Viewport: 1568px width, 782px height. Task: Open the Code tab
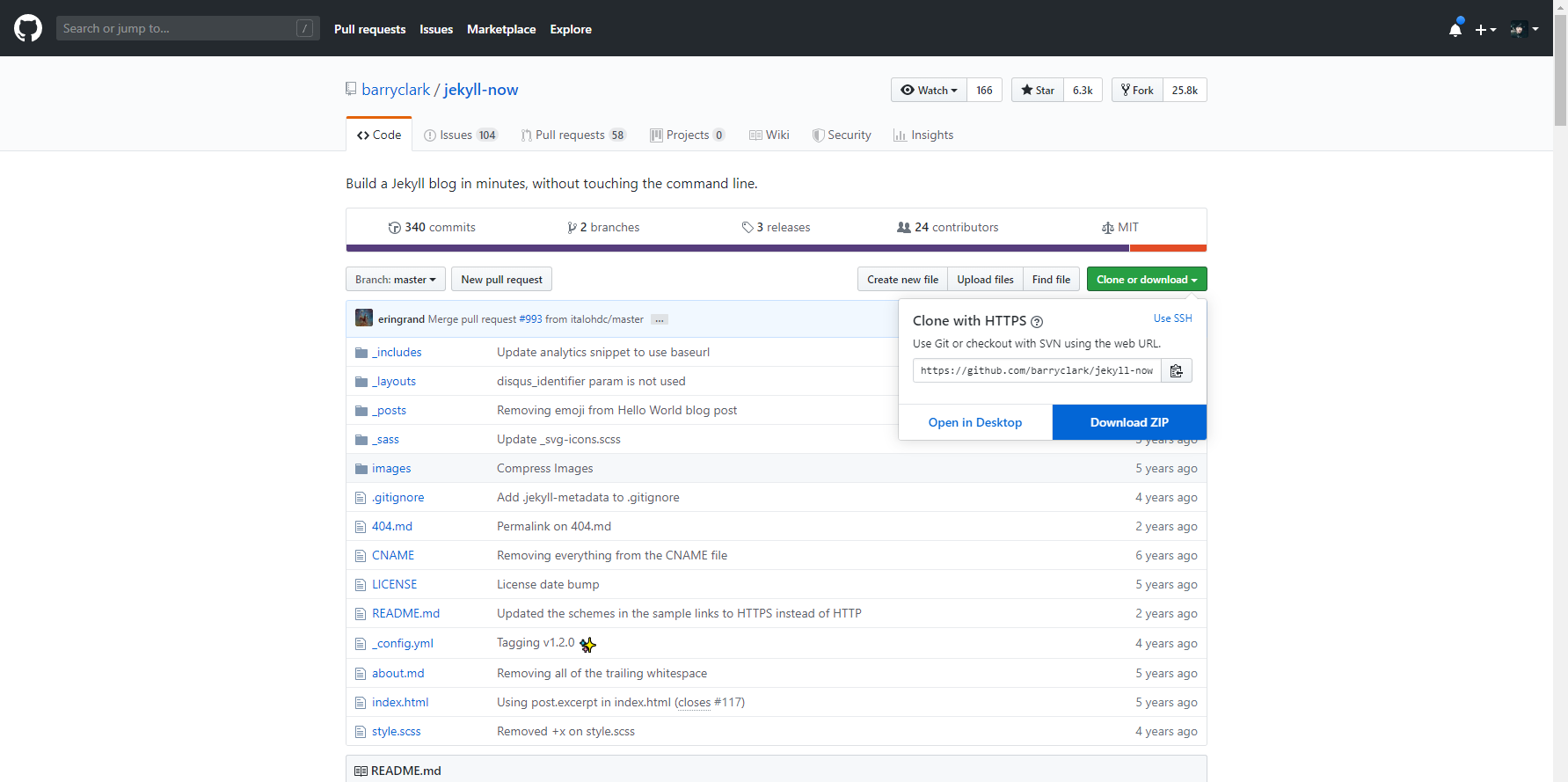tap(379, 135)
